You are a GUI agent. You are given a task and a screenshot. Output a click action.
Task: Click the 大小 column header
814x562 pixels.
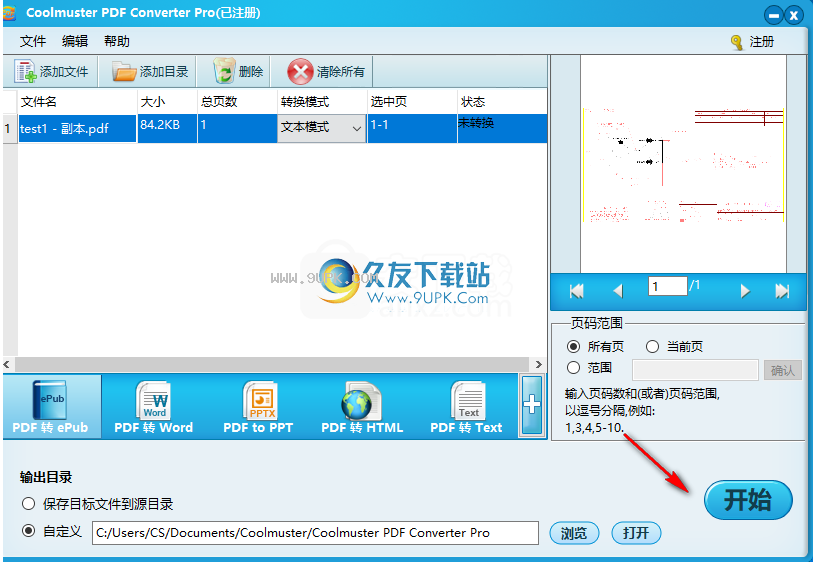tap(167, 102)
